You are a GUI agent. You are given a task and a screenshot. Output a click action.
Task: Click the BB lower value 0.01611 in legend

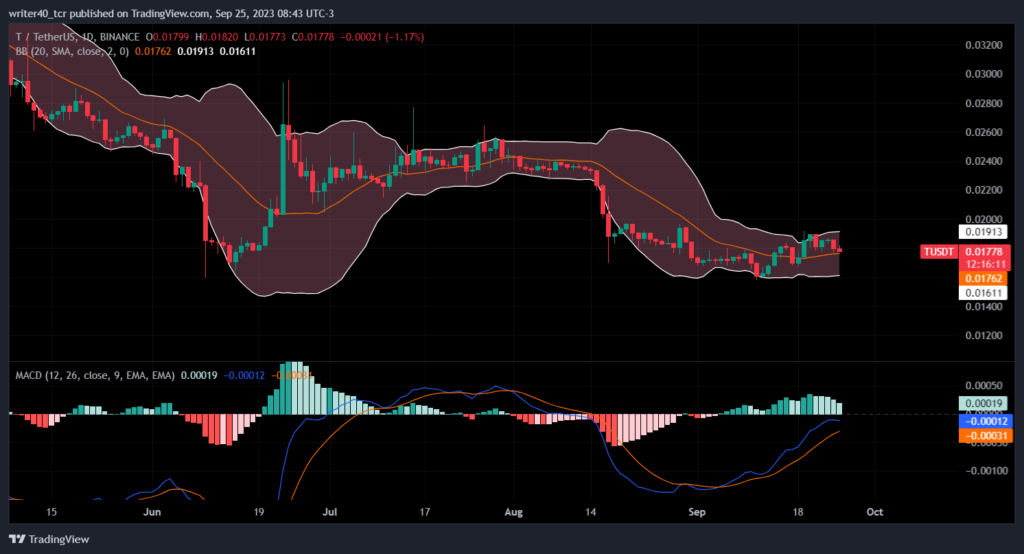click(238, 51)
